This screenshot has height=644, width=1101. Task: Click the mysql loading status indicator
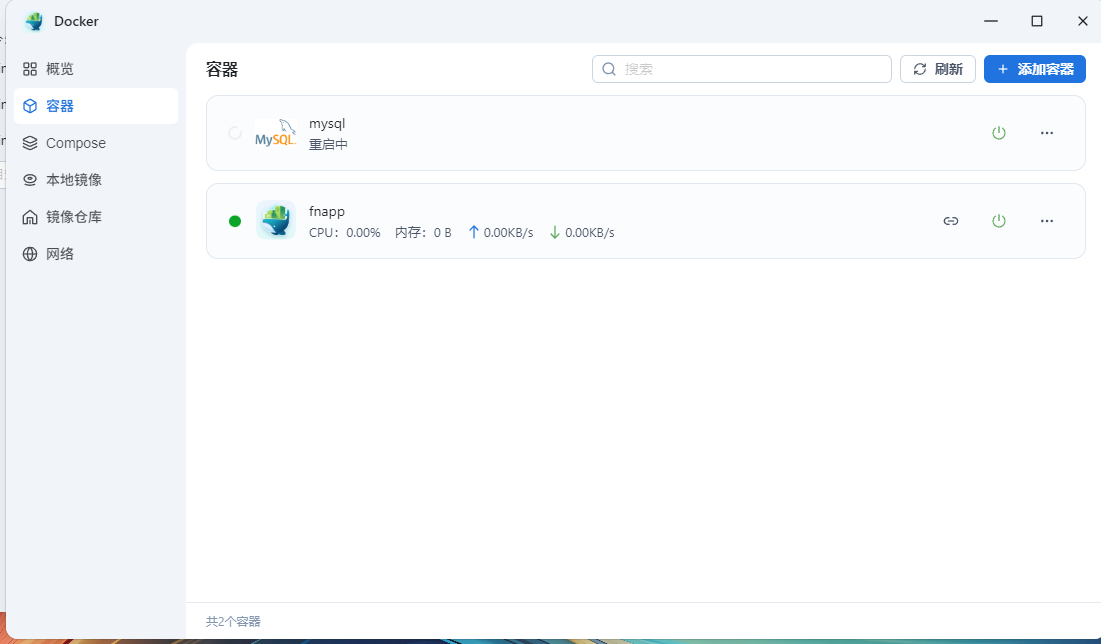(235, 133)
